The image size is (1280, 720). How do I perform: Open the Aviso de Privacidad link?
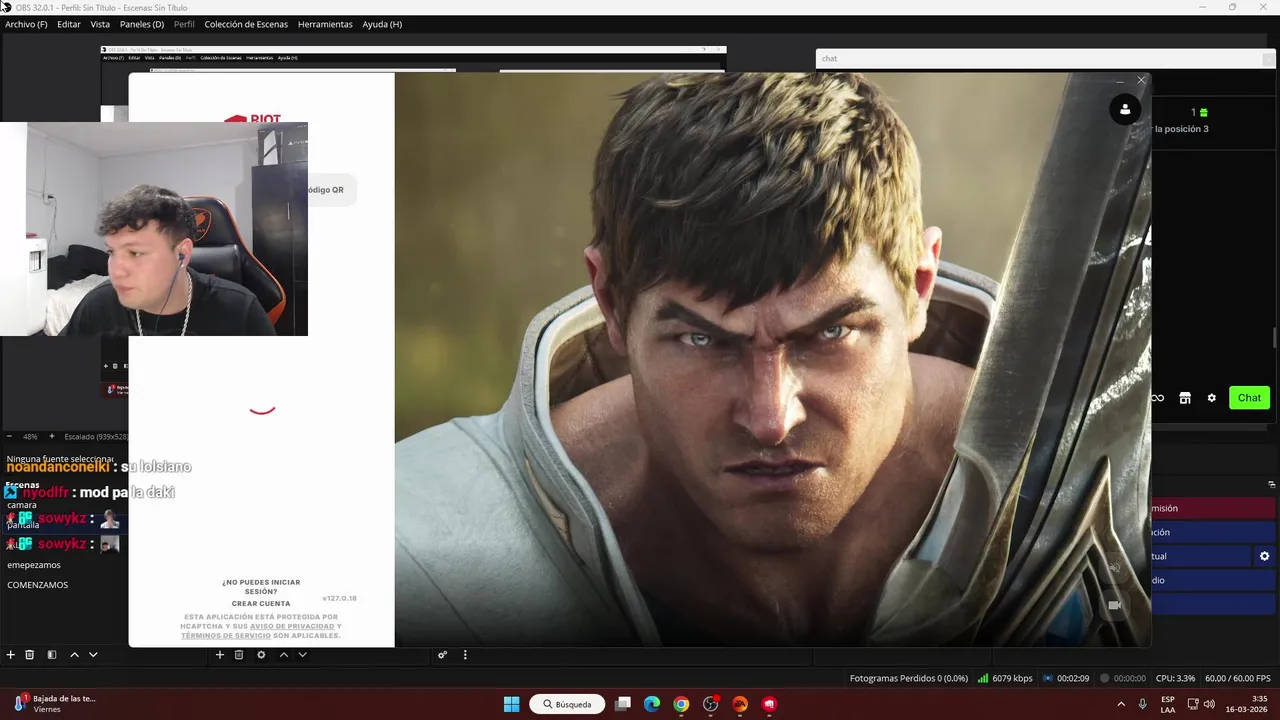point(292,627)
